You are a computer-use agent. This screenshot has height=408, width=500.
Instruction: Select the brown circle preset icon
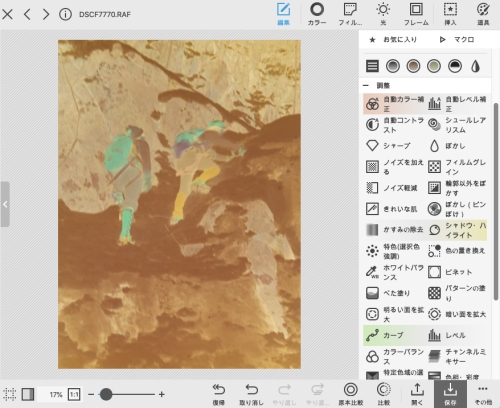point(413,66)
